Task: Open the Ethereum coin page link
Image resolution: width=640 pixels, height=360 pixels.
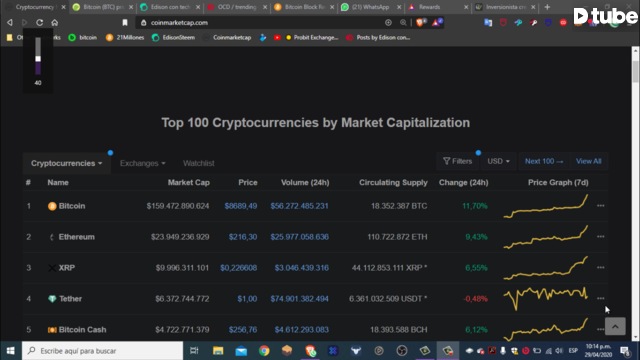Action: coord(76,237)
